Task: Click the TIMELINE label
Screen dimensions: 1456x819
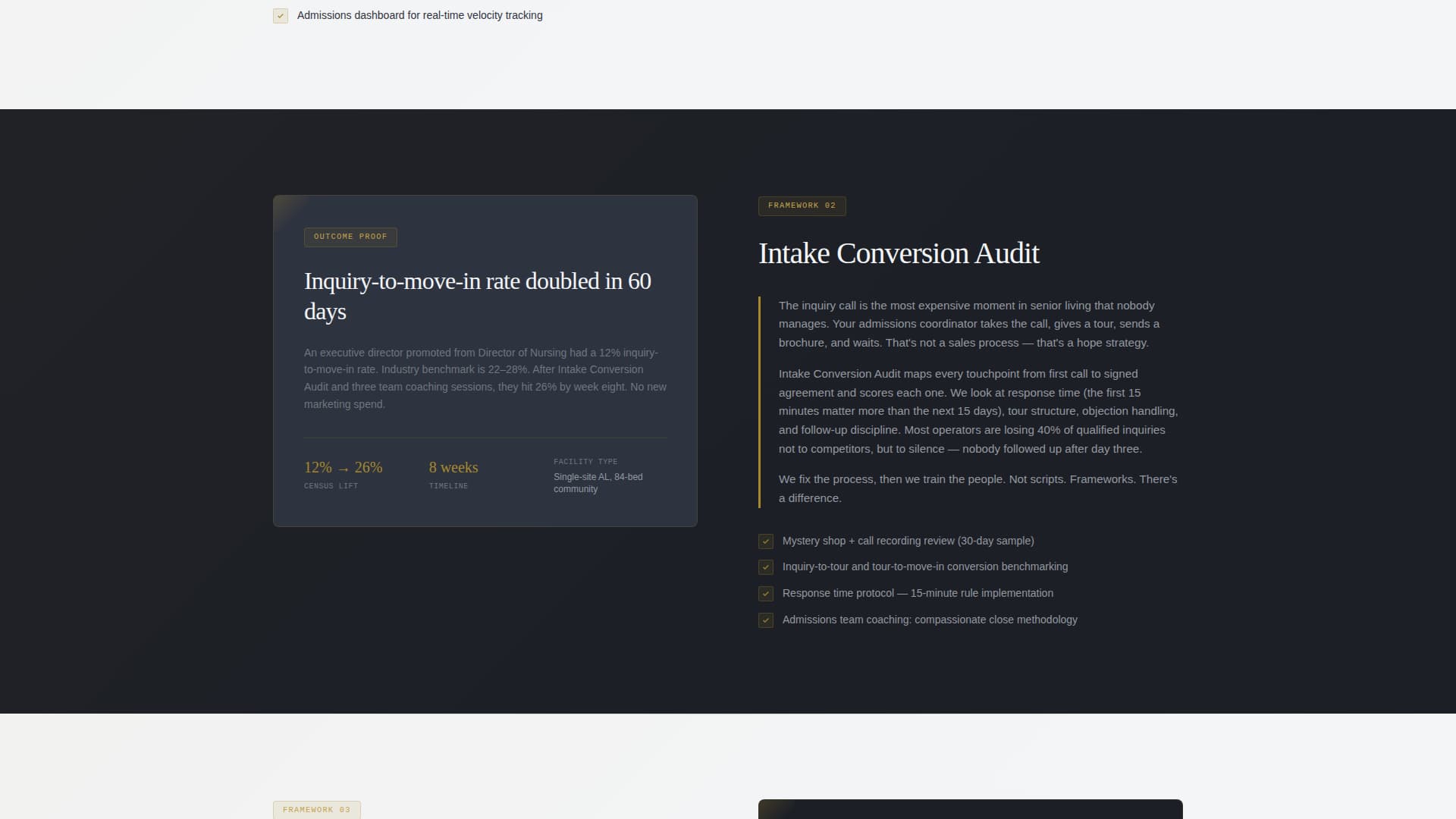Action: [448, 486]
